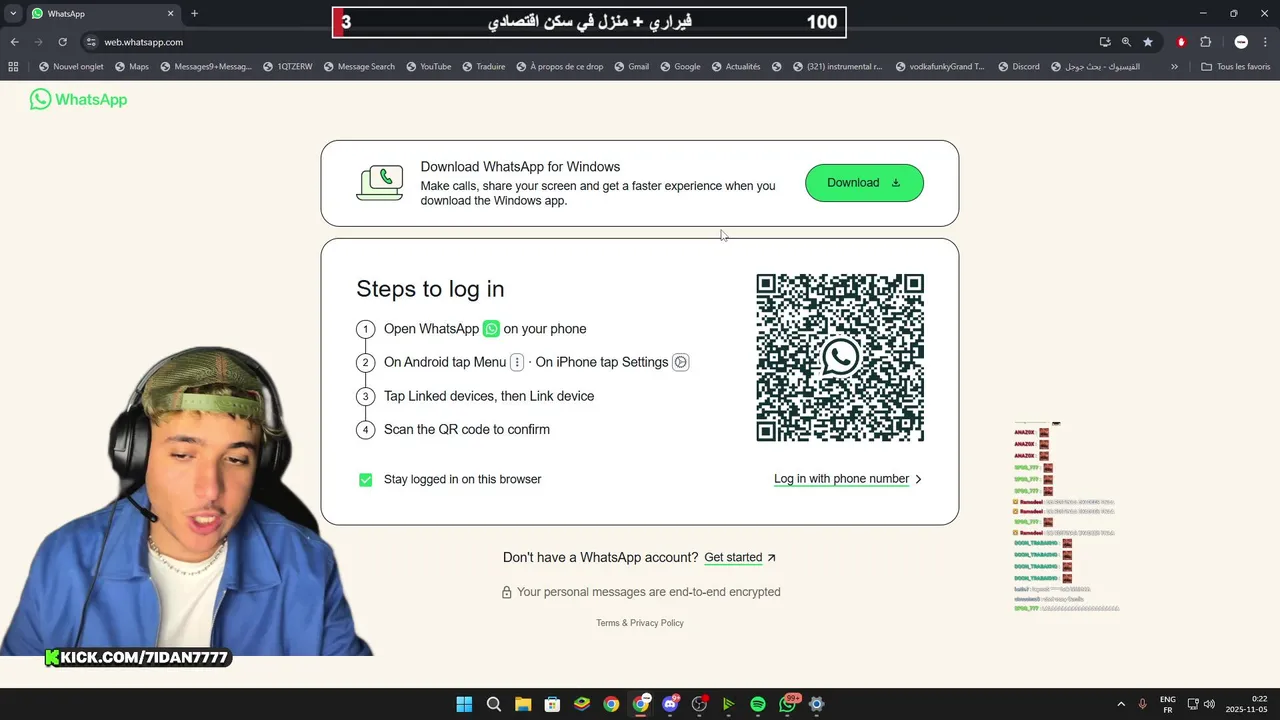Open the tab search dropdown arrow
The height and width of the screenshot is (720, 1280).
13,14
